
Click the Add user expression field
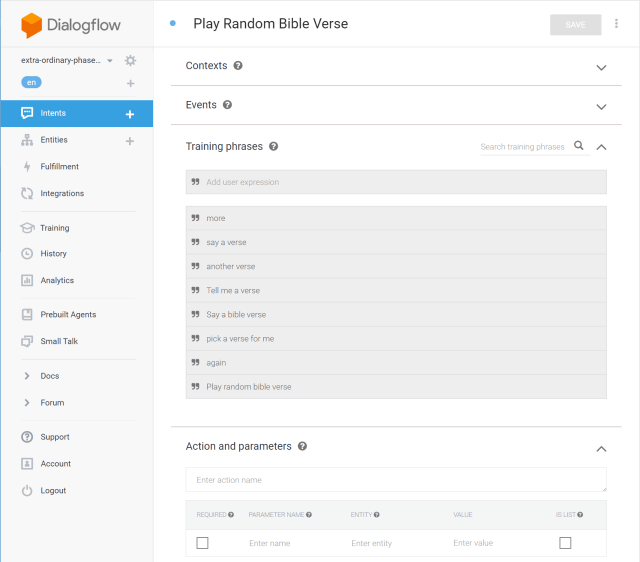coord(396,182)
